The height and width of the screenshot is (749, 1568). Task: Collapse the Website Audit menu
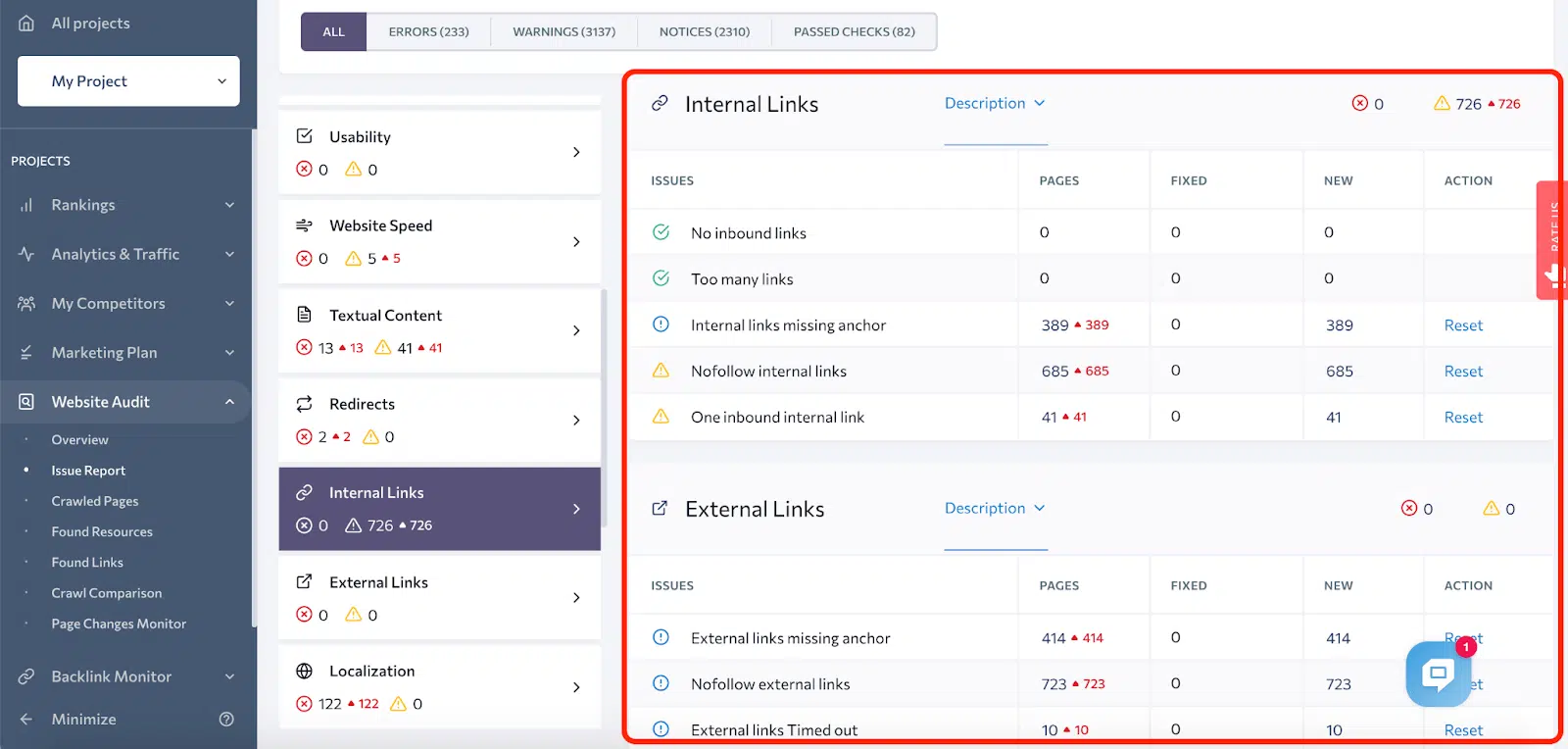click(229, 402)
